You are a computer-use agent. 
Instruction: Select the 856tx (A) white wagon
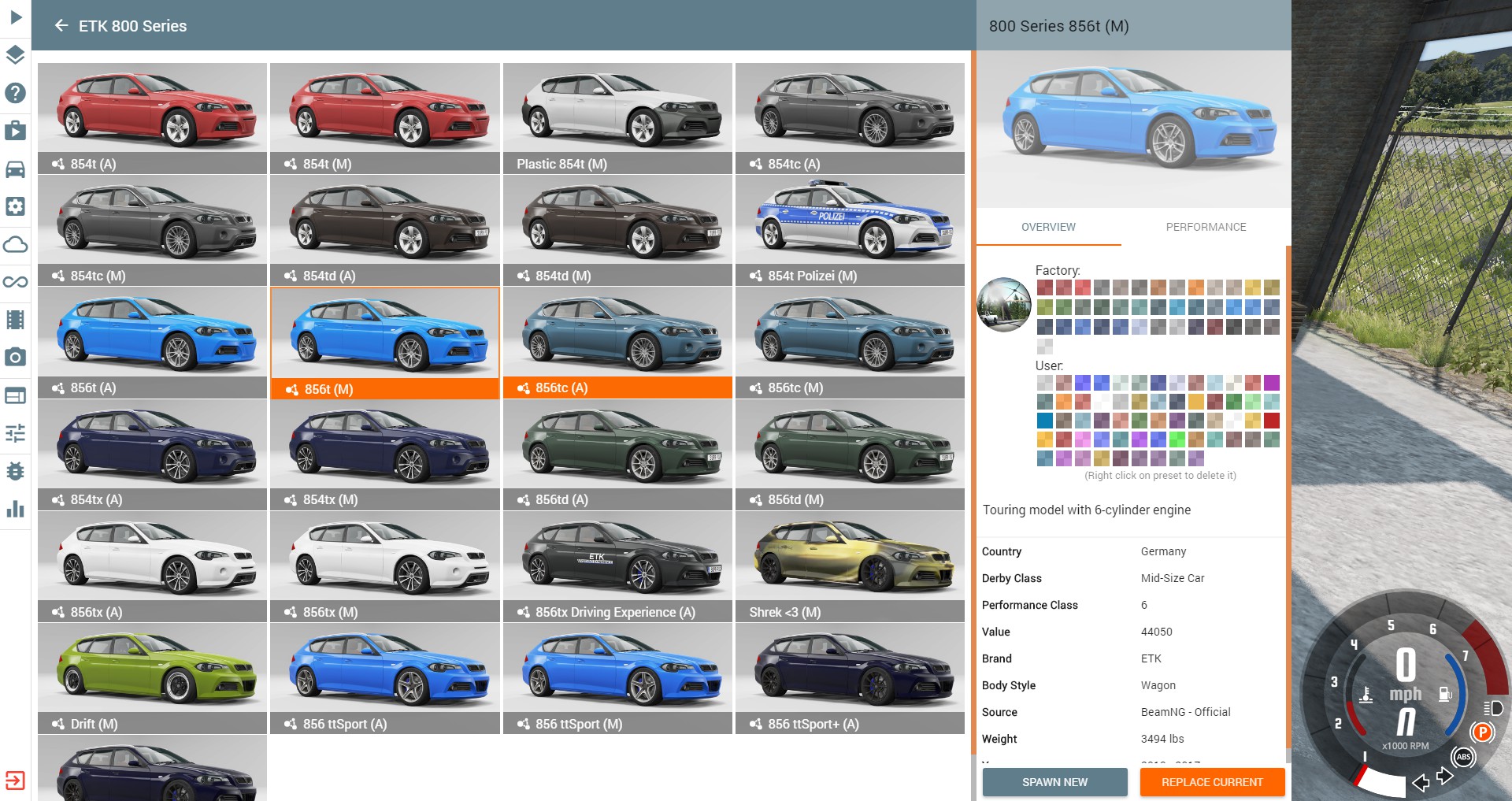tap(152, 566)
